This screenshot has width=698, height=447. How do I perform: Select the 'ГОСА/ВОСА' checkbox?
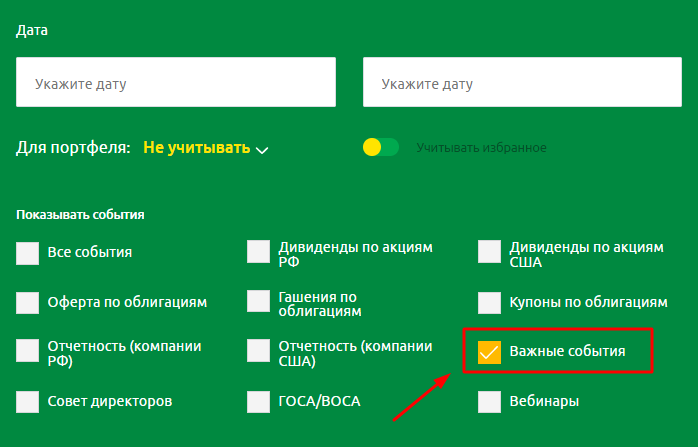click(x=259, y=401)
